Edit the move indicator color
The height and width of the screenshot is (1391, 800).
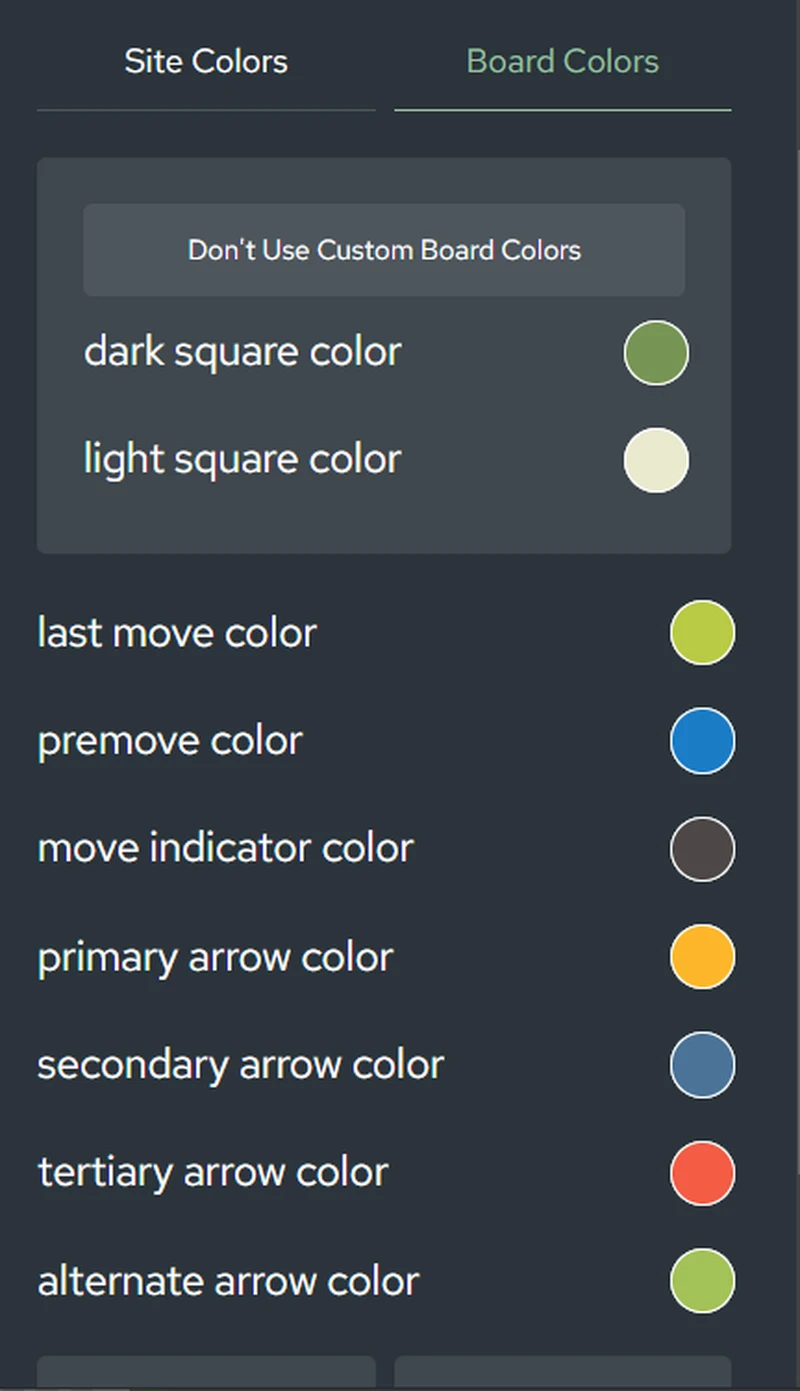pyautogui.click(x=701, y=848)
